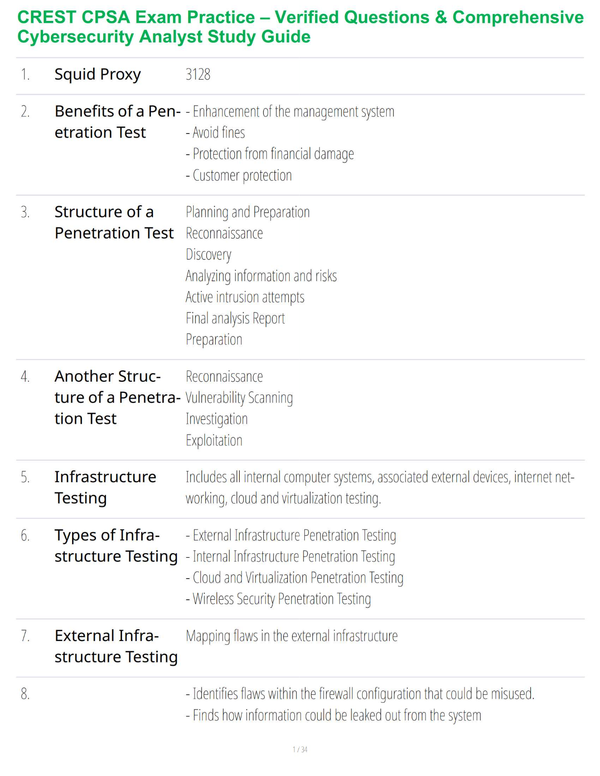Click the 3128 port answer
This screenshot has height=776, width=600.
(x=198, y=74)
